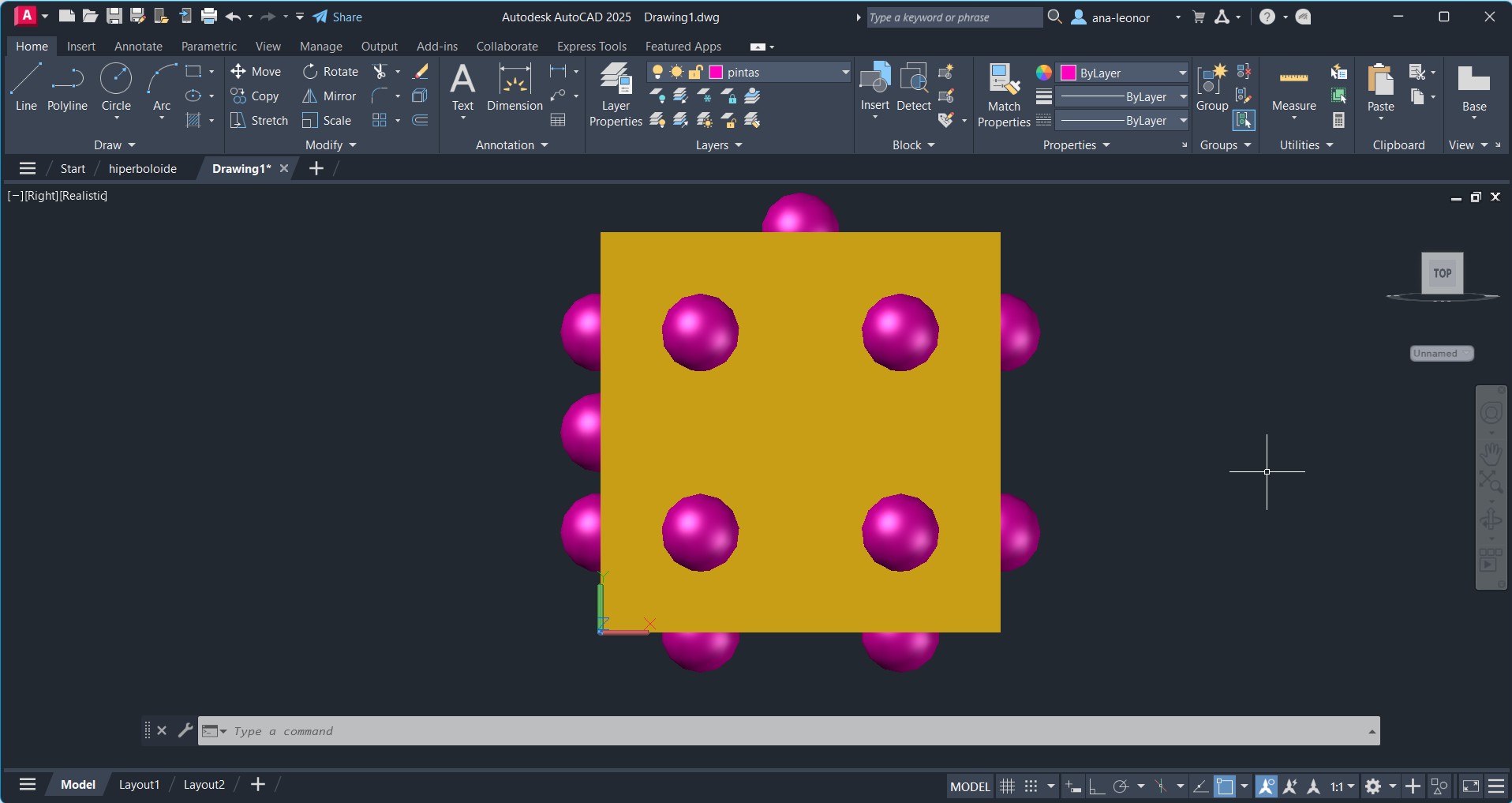Toggle Ortho mode in status bar
The image size is (1512, 803).
tap(1097, 786)
